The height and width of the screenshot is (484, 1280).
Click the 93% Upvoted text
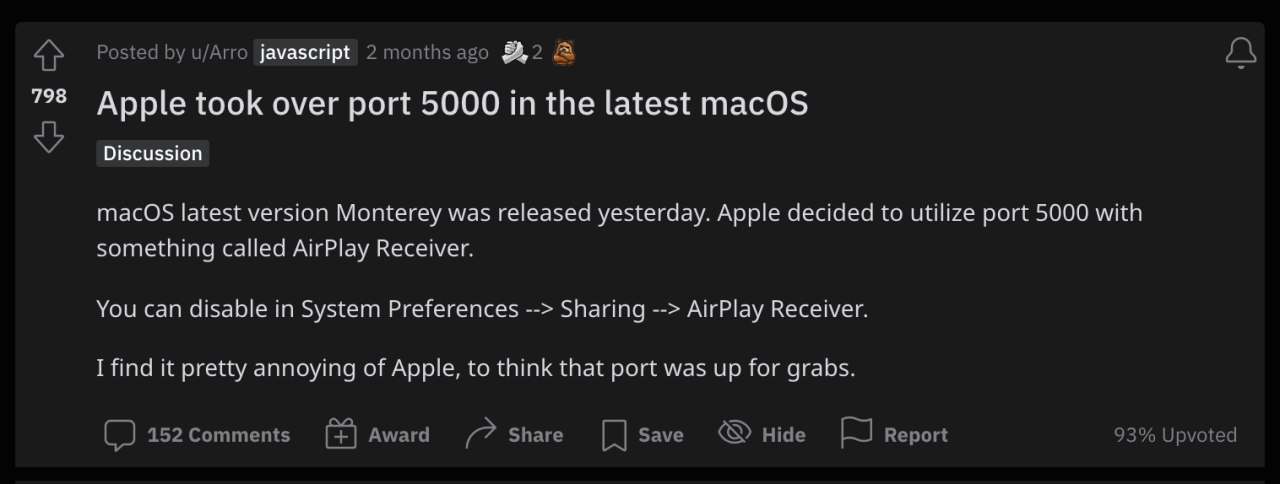tap(1175, 435)
